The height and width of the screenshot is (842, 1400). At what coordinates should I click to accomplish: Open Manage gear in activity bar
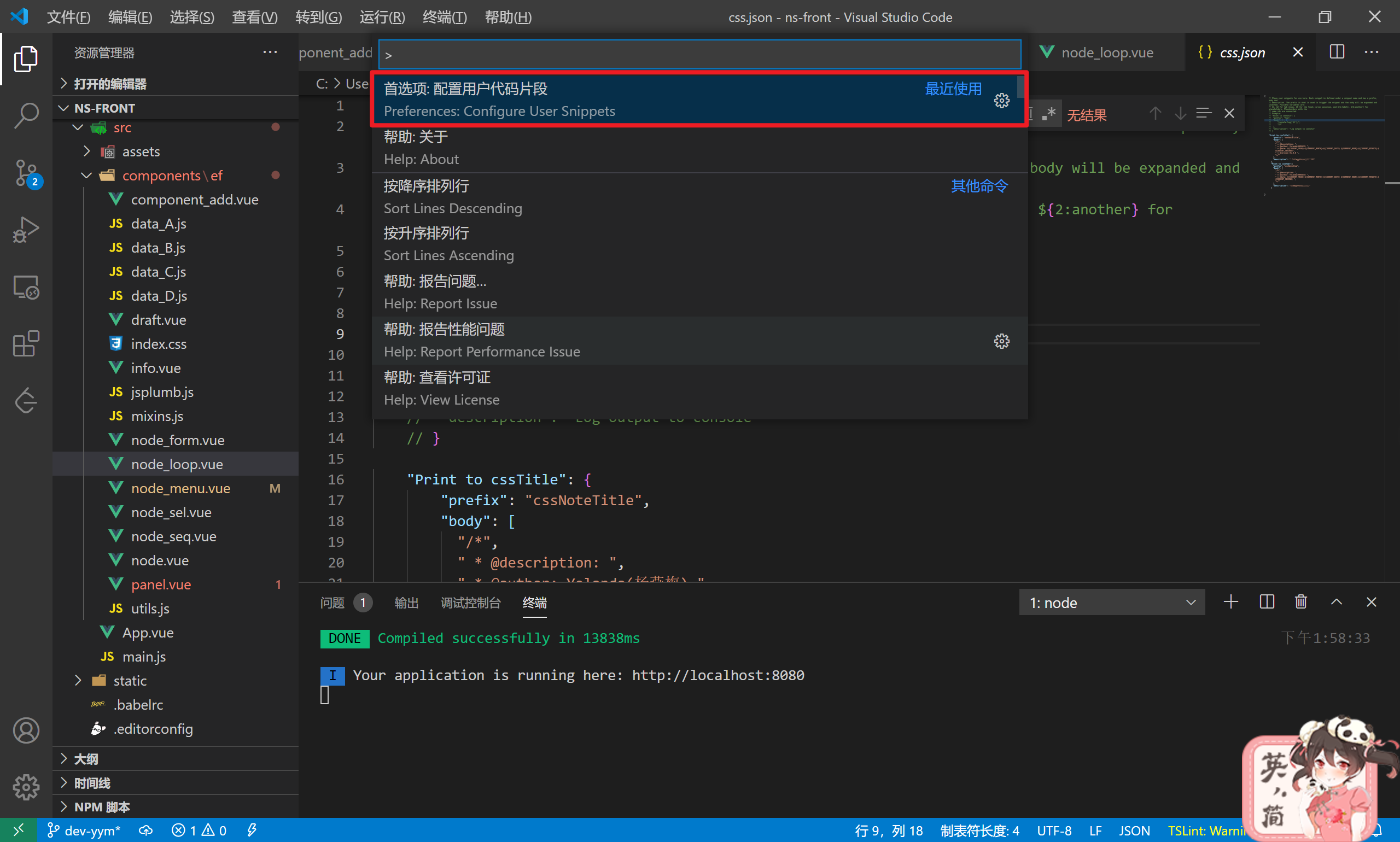26,787
